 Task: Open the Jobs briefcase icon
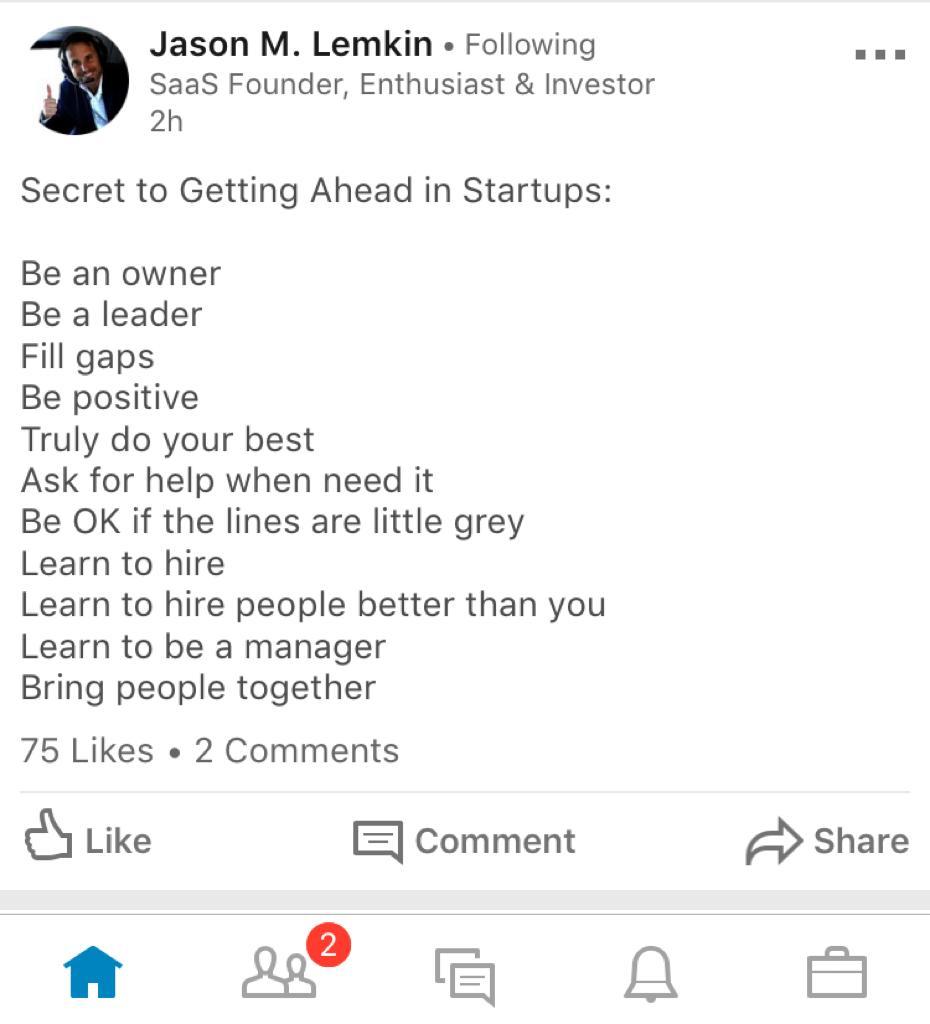[836, 973]
